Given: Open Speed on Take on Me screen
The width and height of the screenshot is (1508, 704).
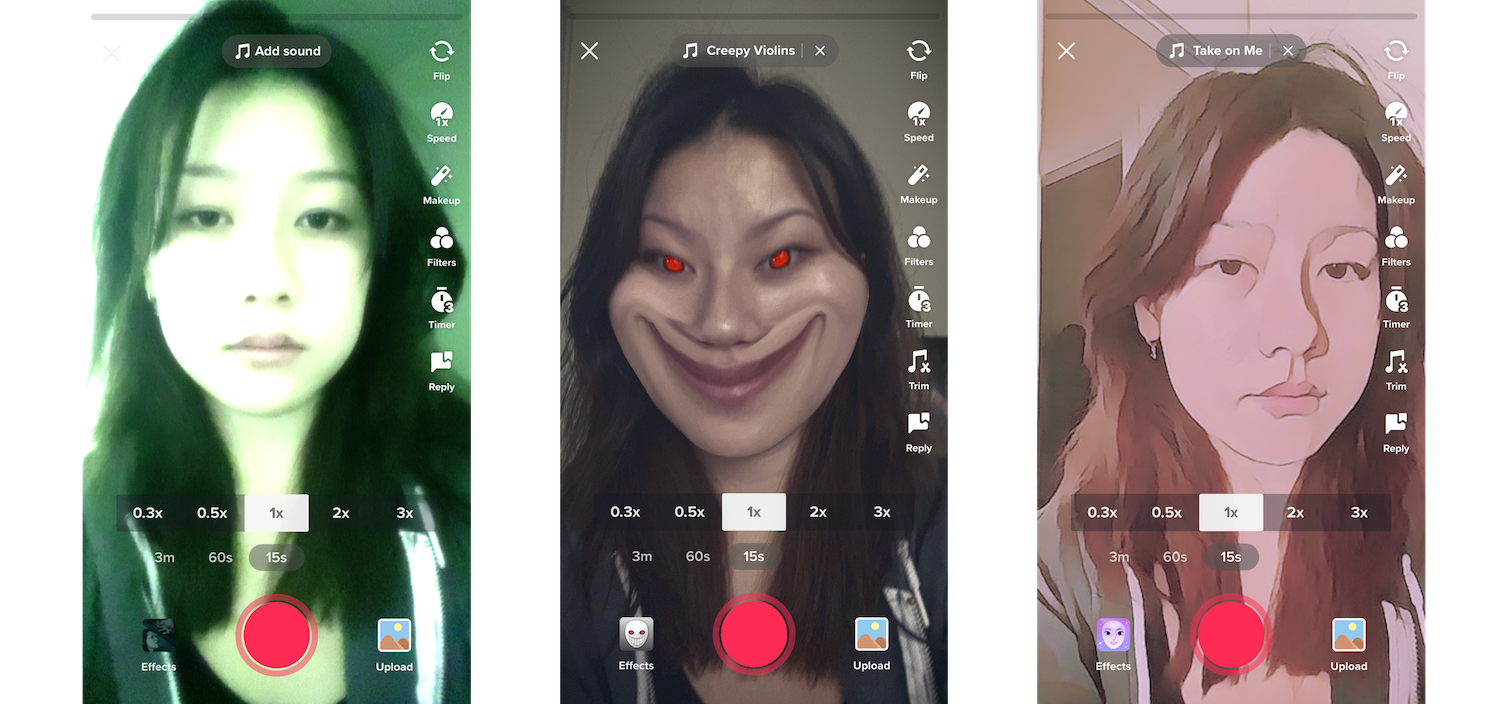Looking at the screenshot, I should (x=1396, y=113).
